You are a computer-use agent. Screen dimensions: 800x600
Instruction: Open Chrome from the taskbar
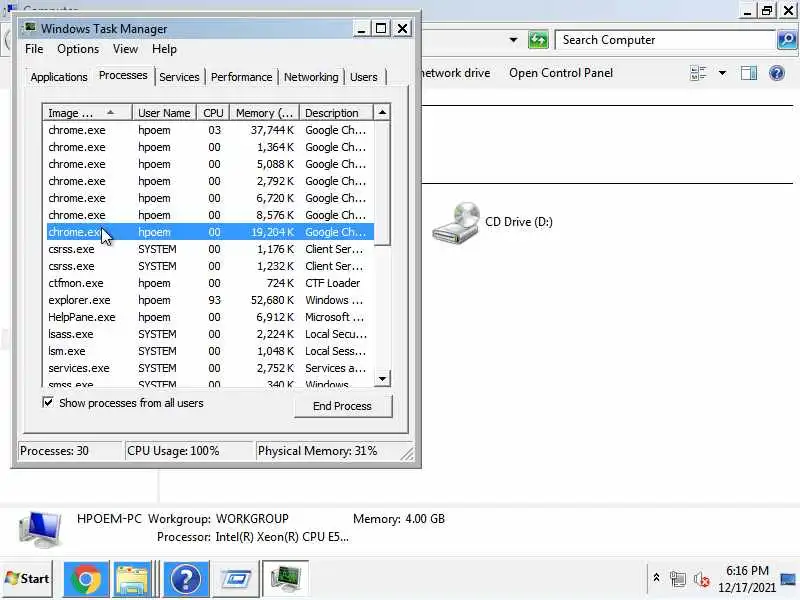click(x=86, y=579)
